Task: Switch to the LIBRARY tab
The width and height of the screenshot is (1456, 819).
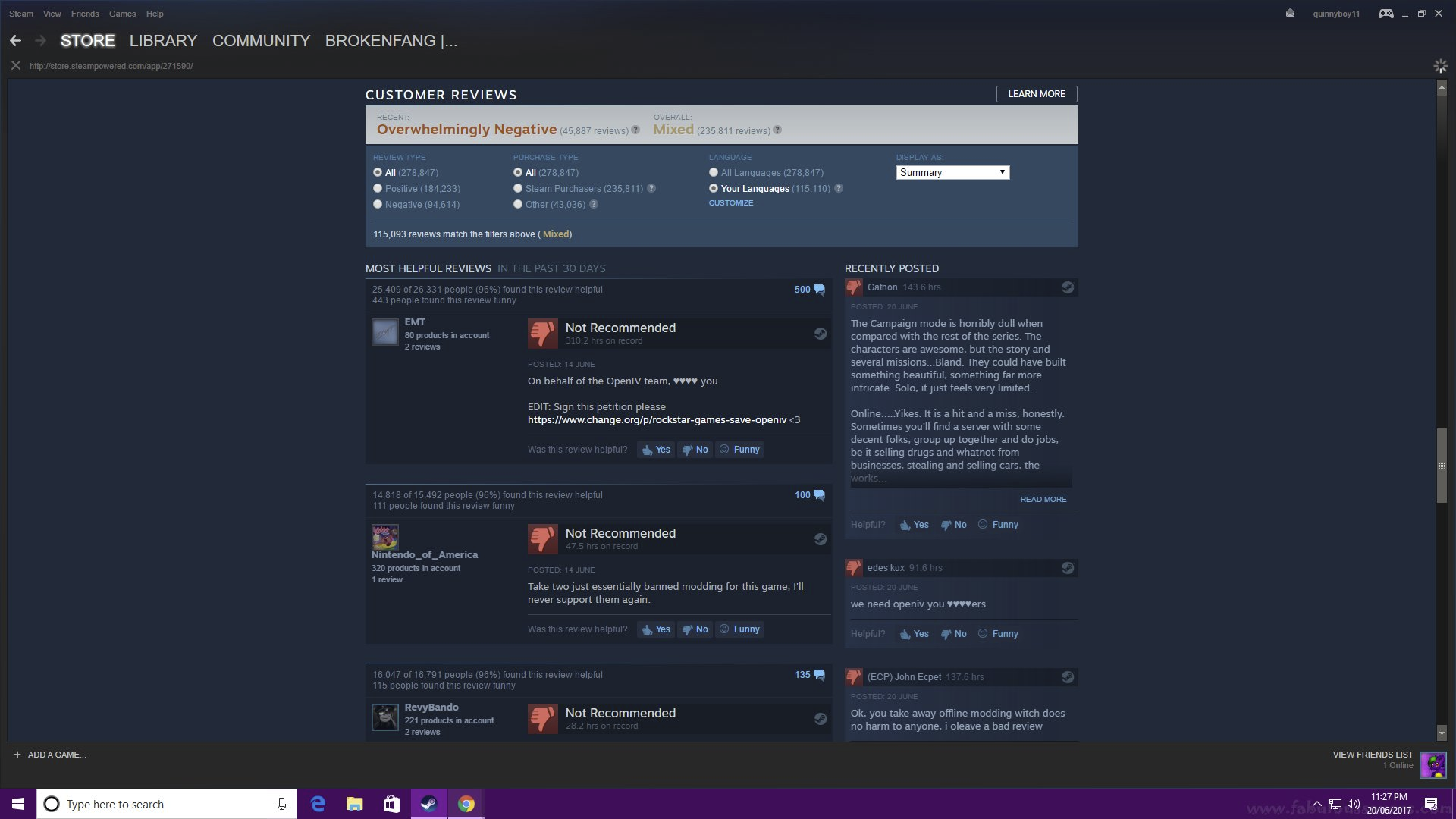Action: [163, 41]
